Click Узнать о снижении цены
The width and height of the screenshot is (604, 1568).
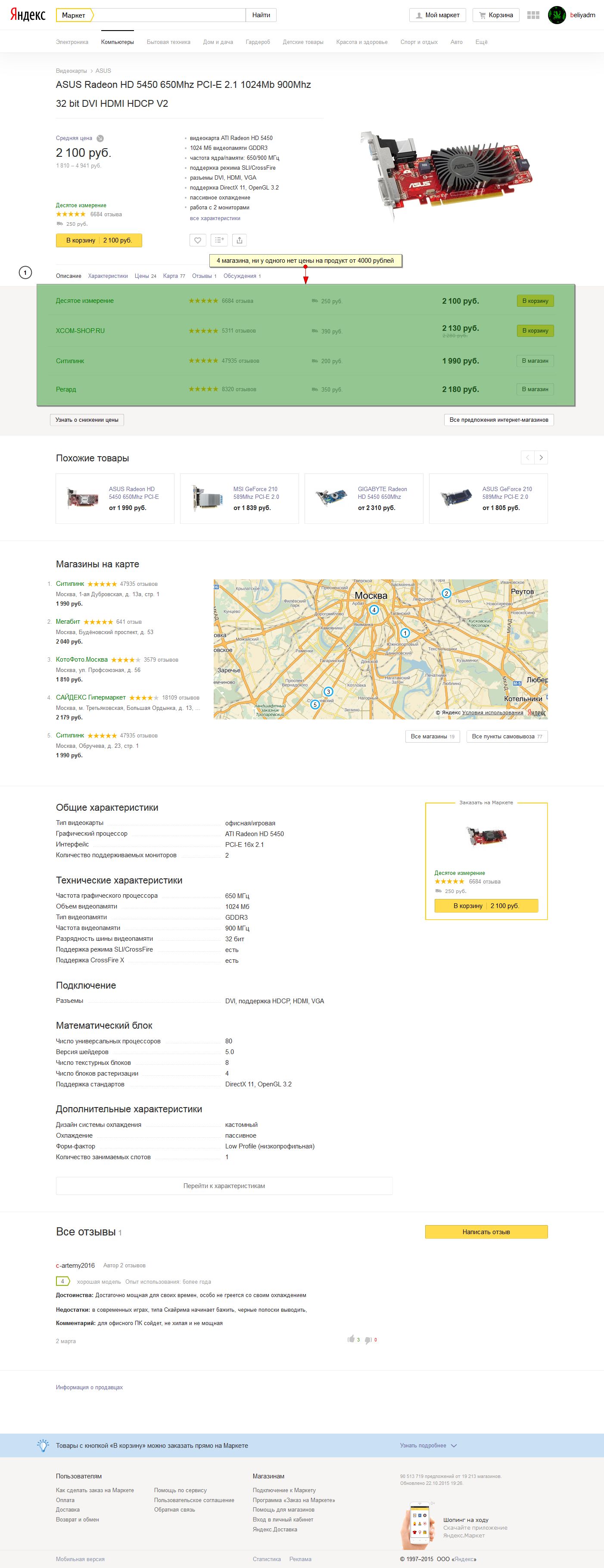tap(87, 420)
